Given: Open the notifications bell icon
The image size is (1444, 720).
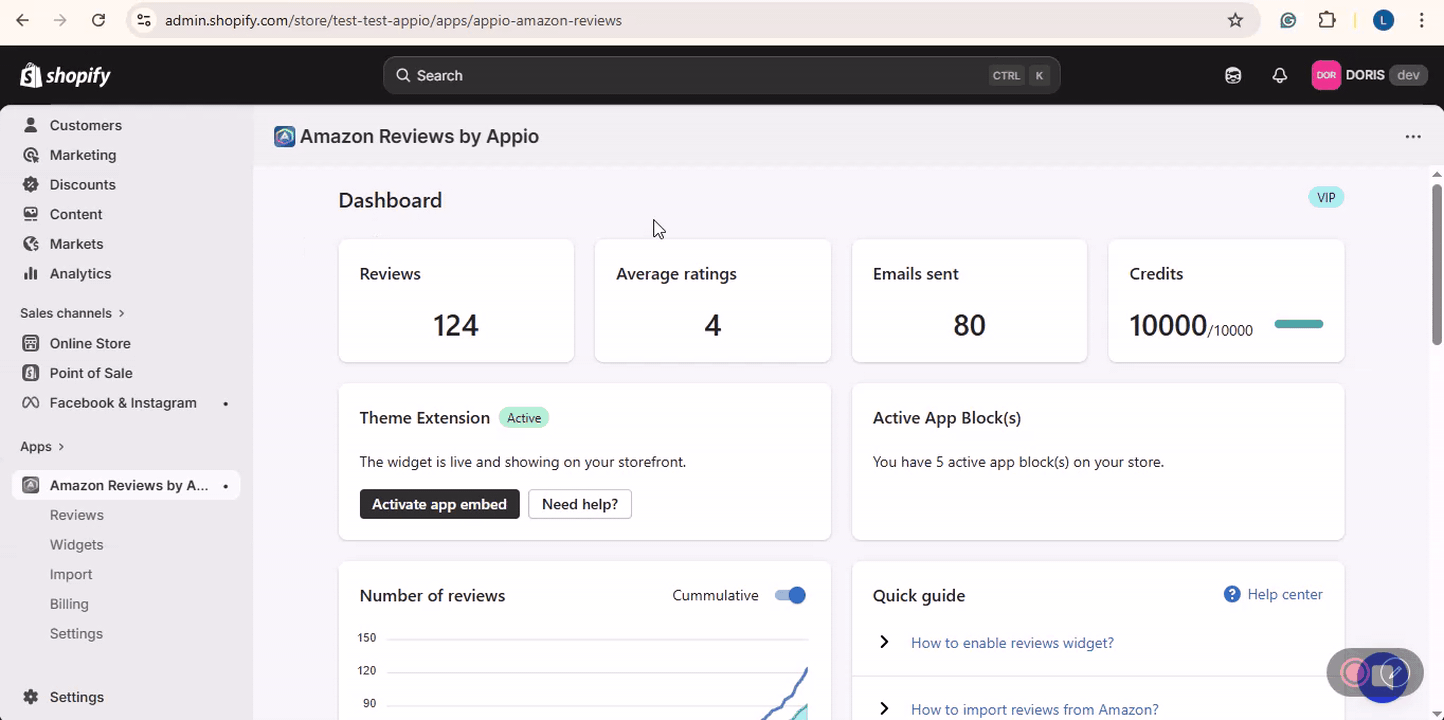Looking at the screenshot, I should [1279, 76].
